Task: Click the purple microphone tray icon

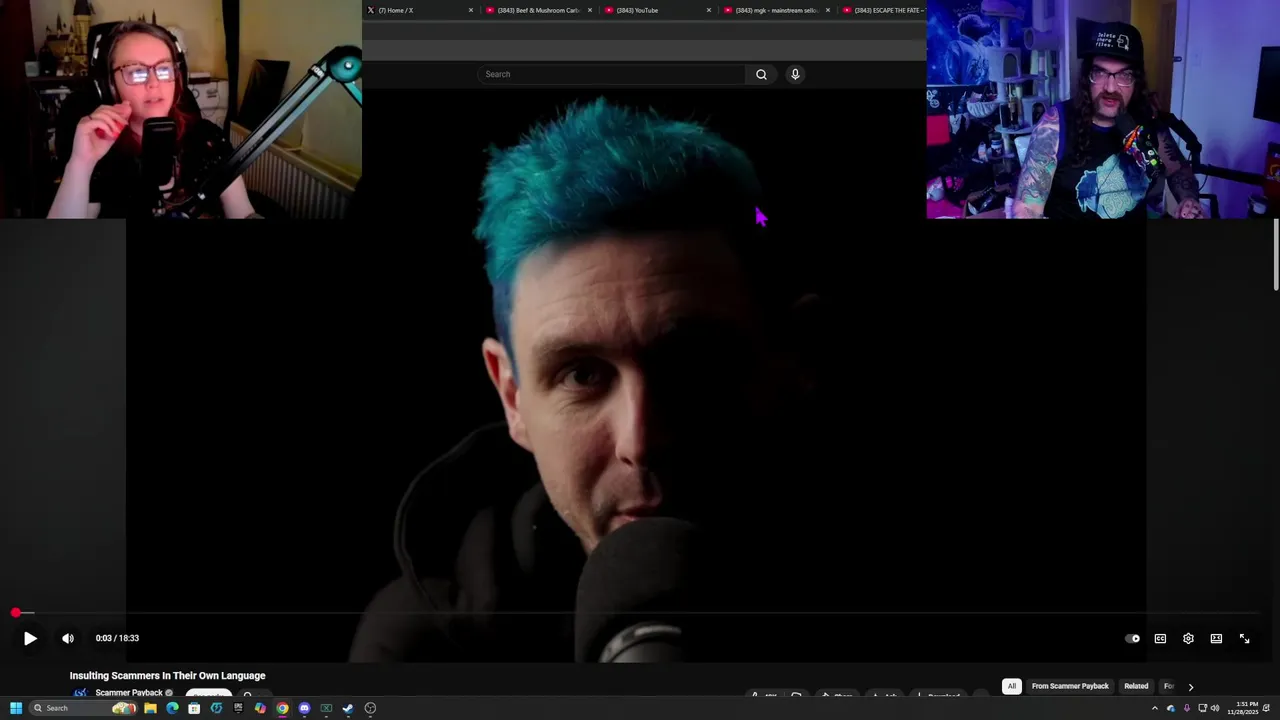Action: click(1187, 708)
